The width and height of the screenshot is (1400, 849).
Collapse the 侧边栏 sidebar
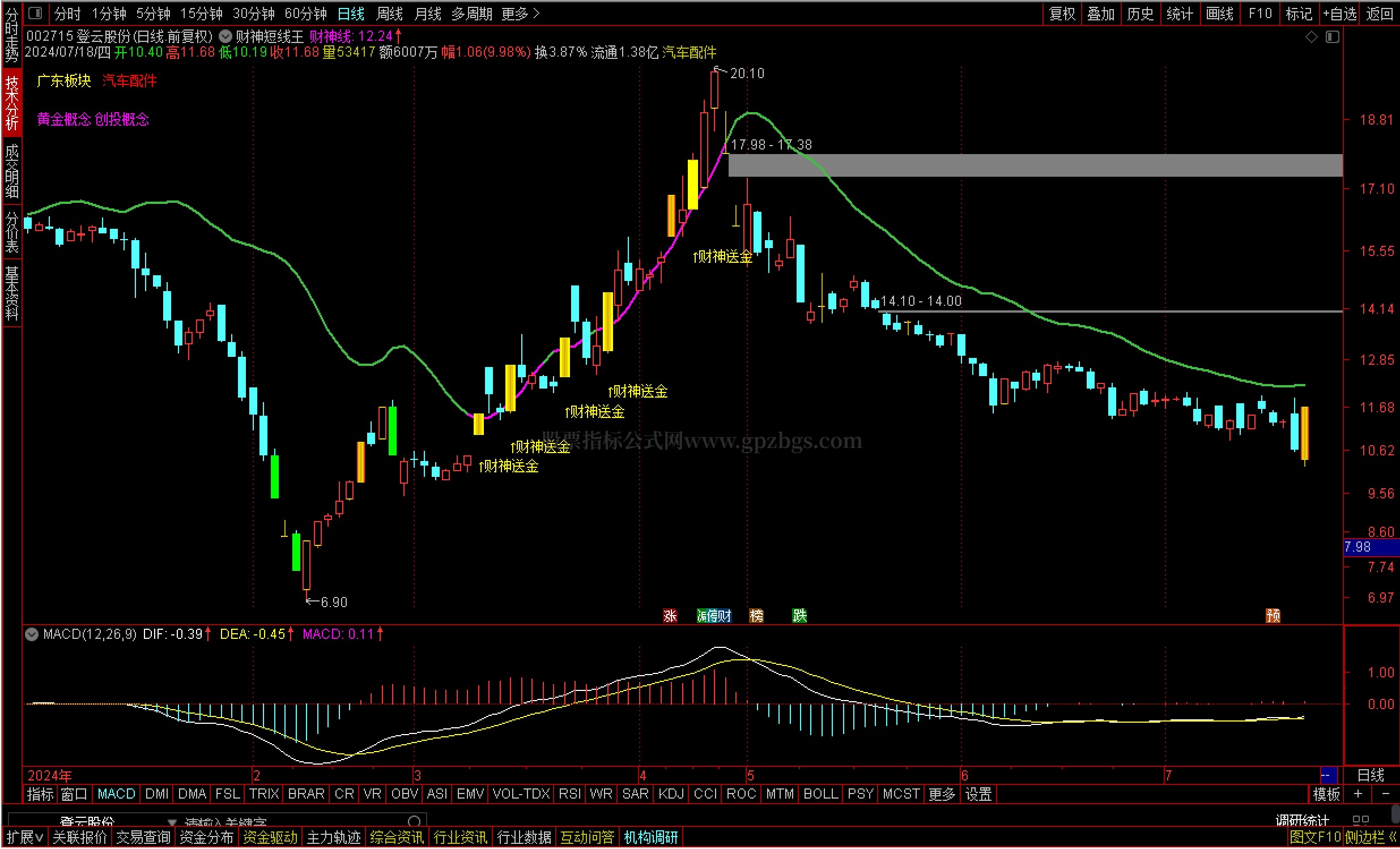[x=1371, y=837]
